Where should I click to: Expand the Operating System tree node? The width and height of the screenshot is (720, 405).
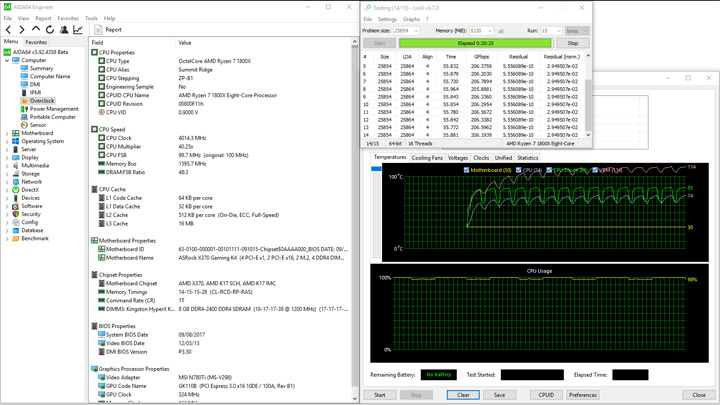pos(7,141)
